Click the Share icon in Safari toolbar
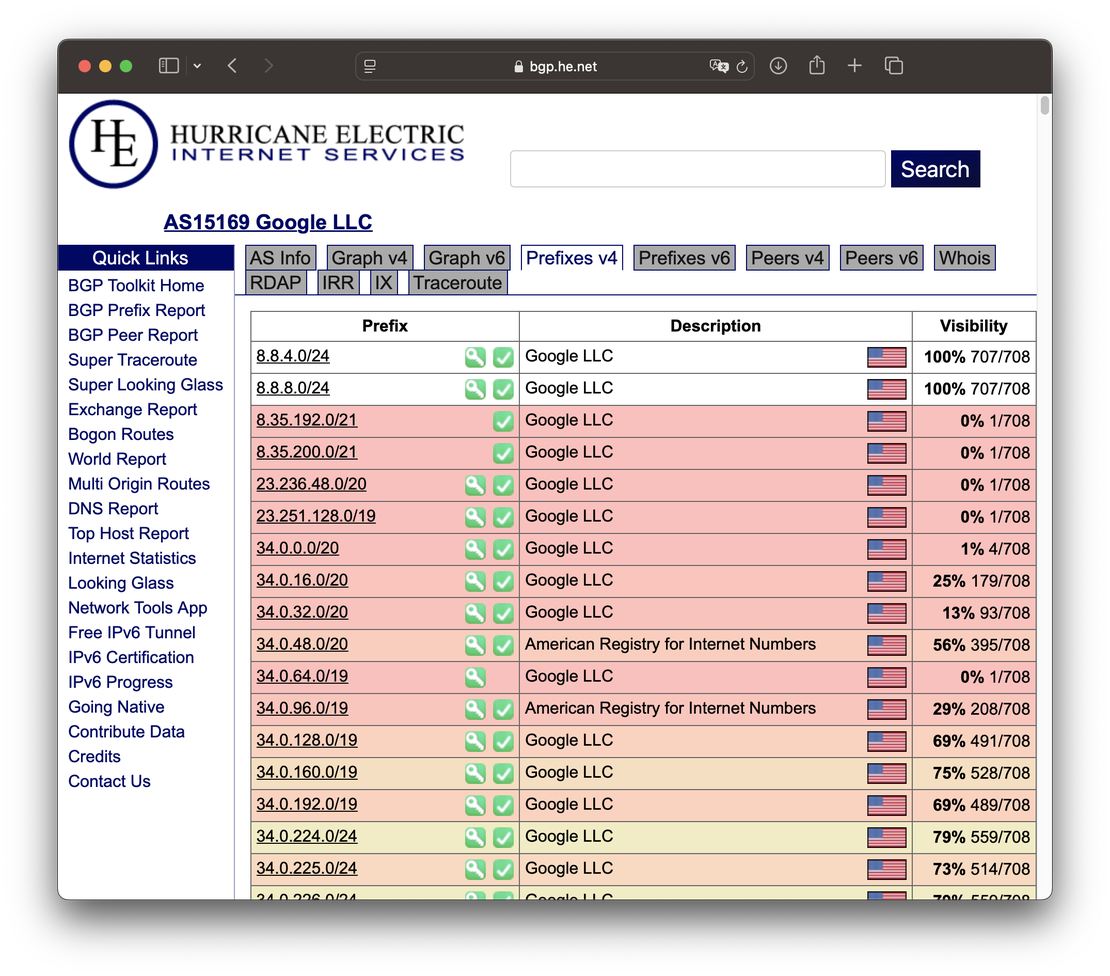Viewport: 1110px width, 976px height. click(817, 66)
